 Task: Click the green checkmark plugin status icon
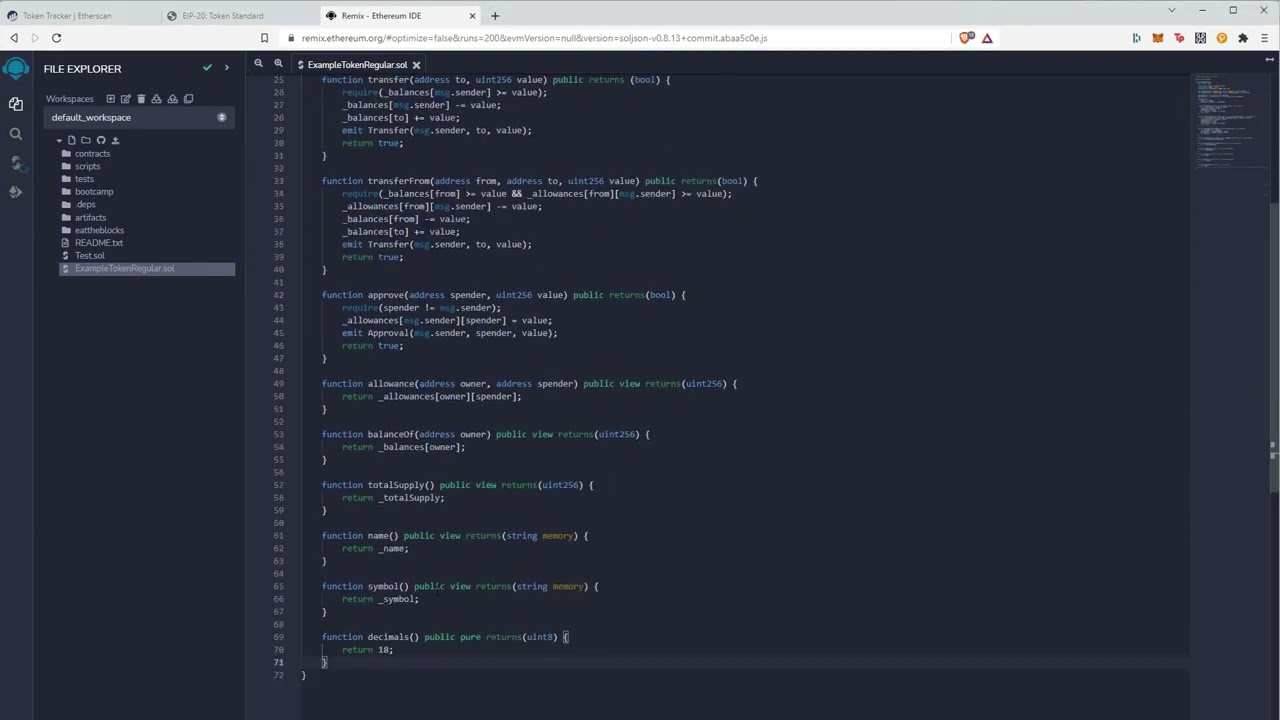click(207, 68)
